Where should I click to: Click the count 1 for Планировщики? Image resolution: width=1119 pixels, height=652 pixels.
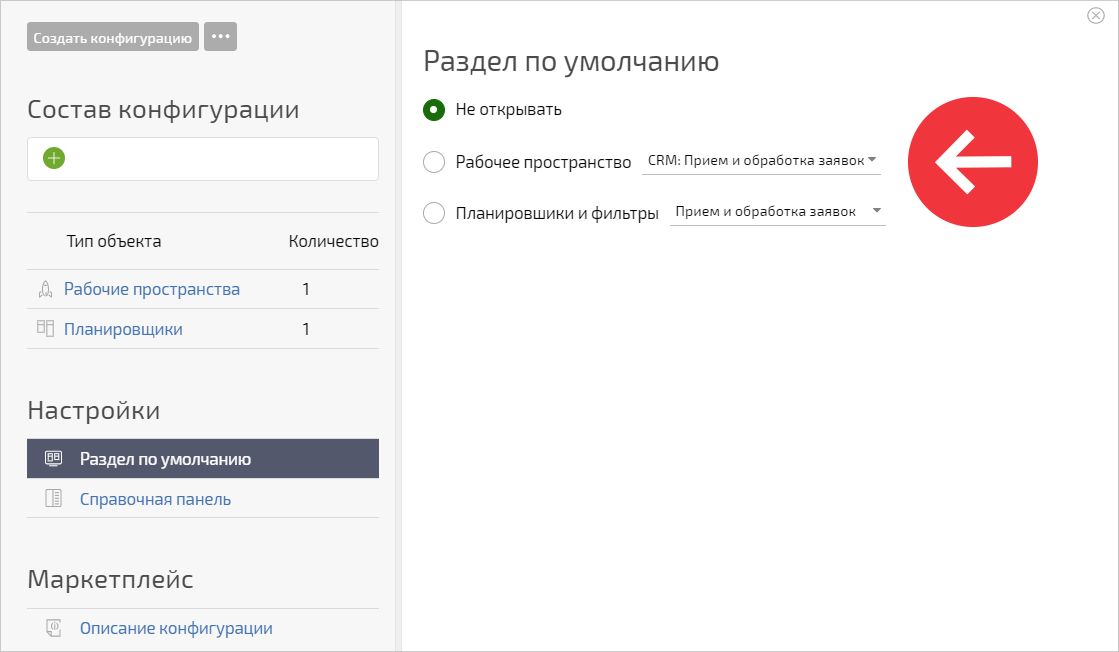[x=306, y=329]
